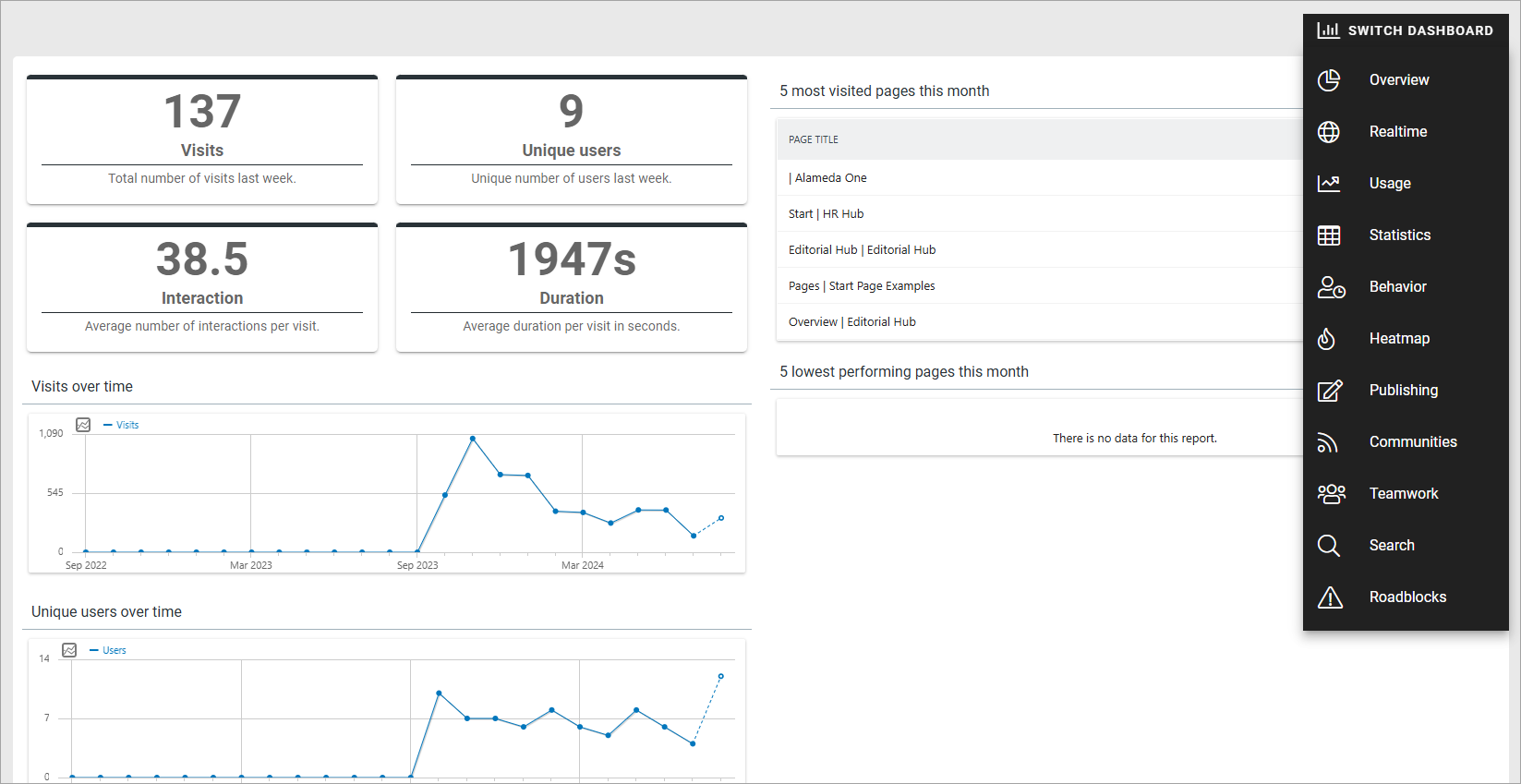
Task: Click the Roadblocks warning triangle icon
Action: pos(1330,597)
